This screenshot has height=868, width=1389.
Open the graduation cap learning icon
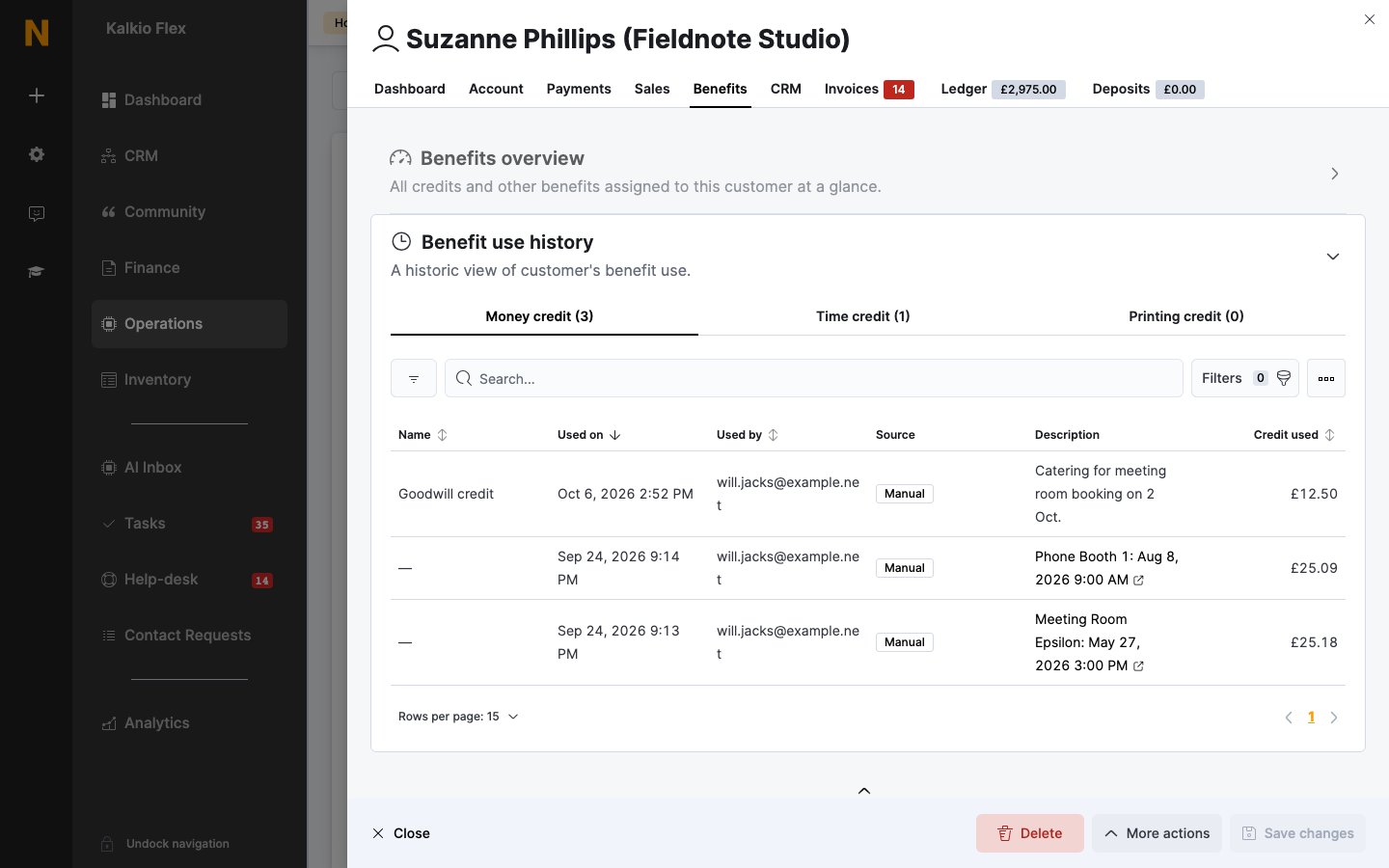37,272
